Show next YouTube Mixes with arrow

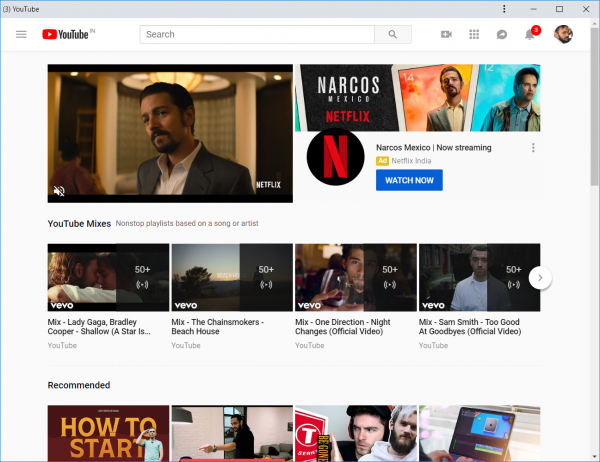coord(540,278)
